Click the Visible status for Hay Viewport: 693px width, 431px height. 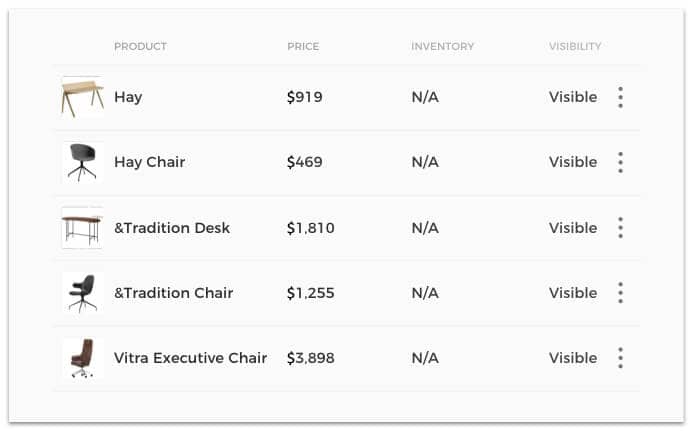coord(573,97)
